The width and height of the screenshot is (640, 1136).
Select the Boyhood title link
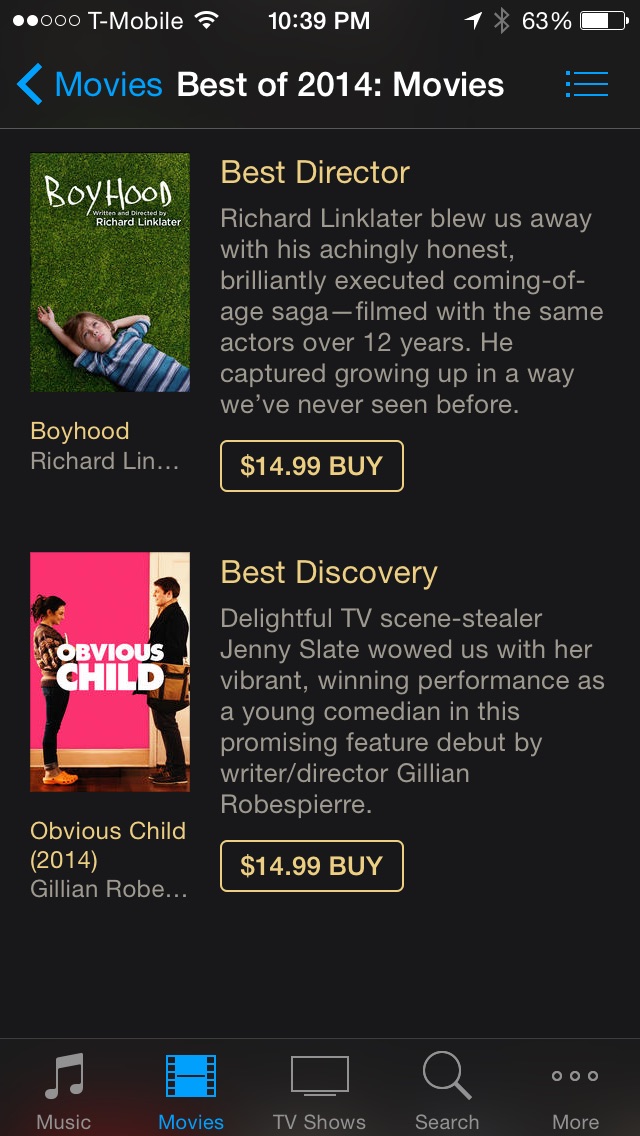click(x=80, y=431)
